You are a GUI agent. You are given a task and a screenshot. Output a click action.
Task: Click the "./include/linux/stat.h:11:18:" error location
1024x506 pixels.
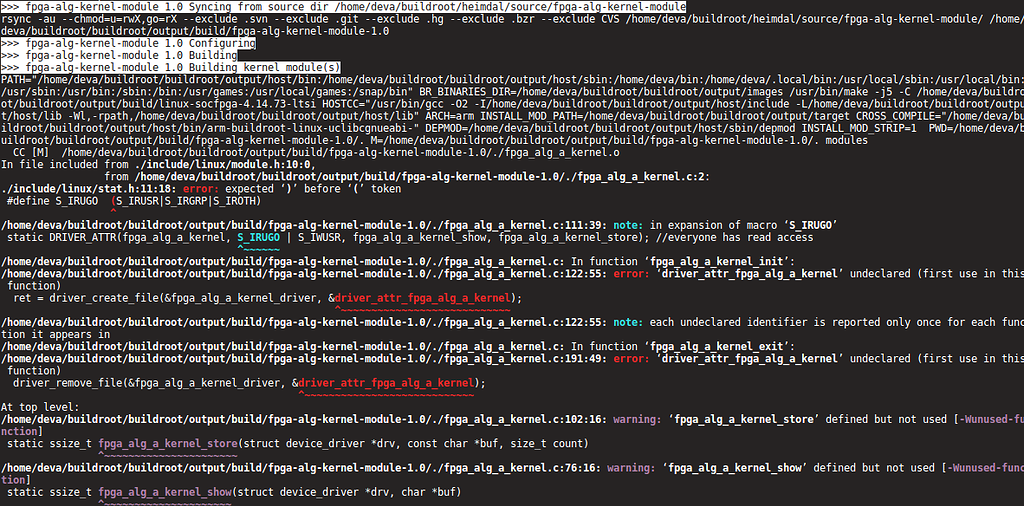(89, 189)
